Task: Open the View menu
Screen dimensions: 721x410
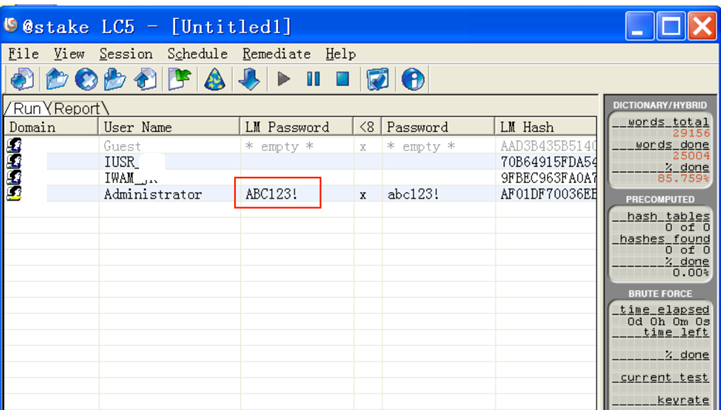Action: pyautogui.click(x=69, y=54)
